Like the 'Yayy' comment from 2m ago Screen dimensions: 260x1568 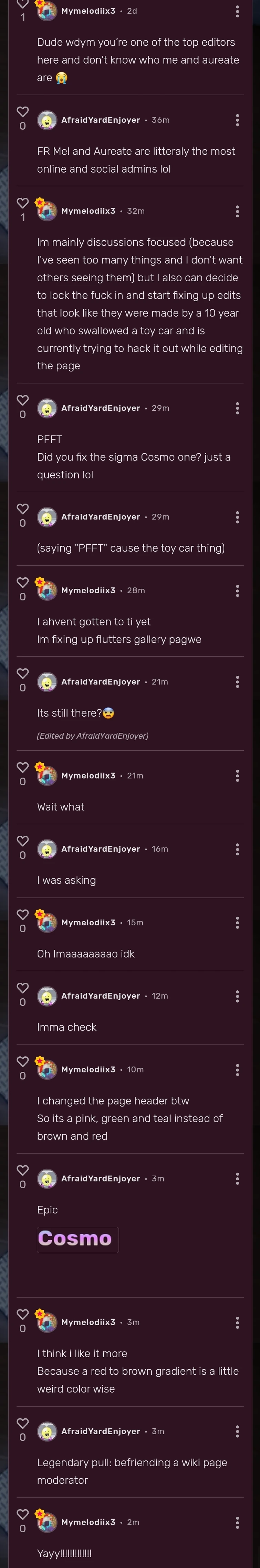pos(22,1514)
